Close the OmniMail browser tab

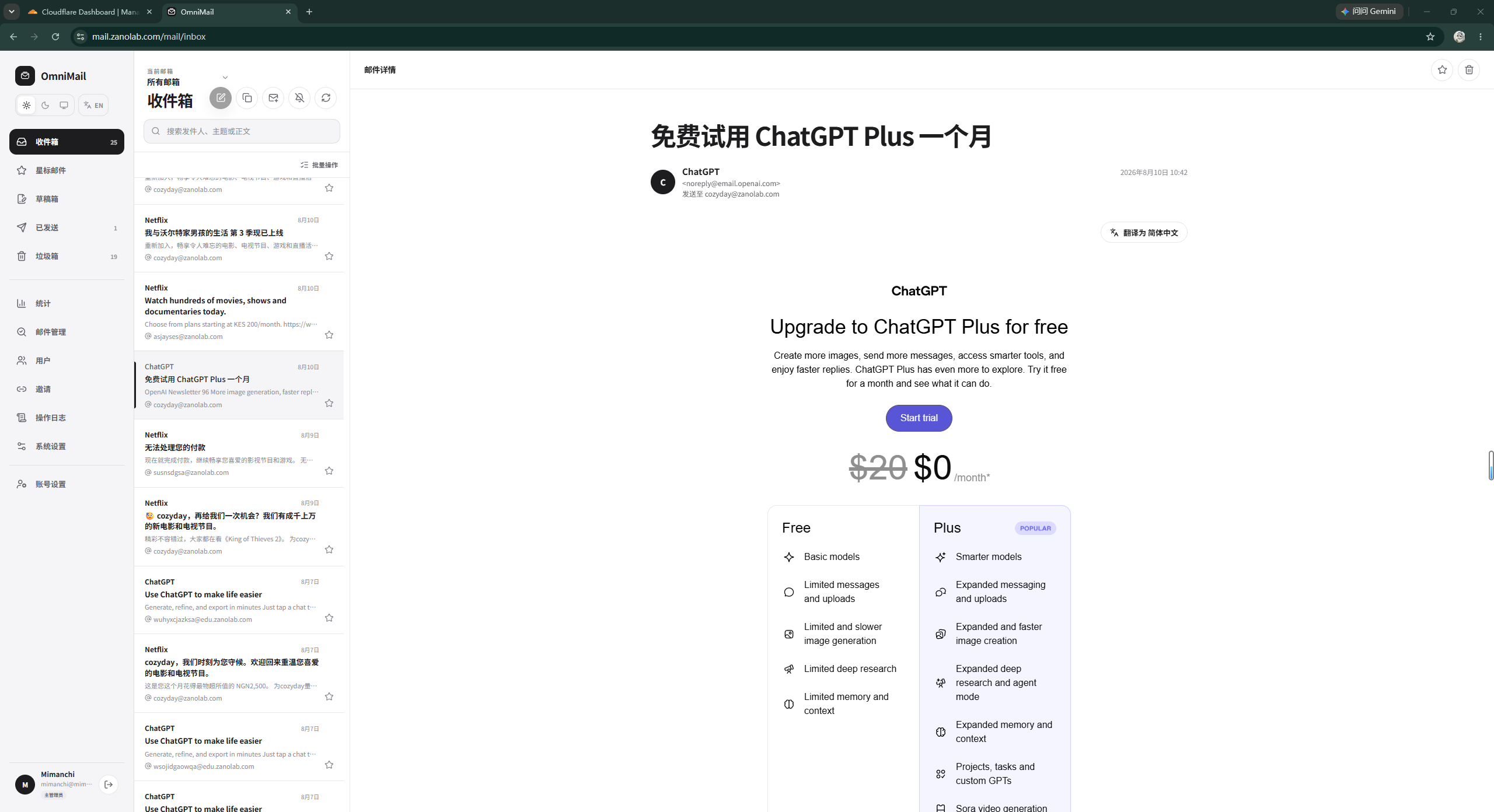click(288, 12)
